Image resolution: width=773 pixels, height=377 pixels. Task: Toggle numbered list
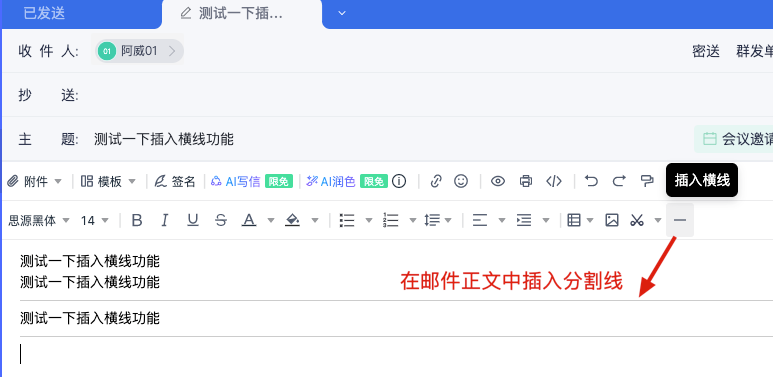390,220
